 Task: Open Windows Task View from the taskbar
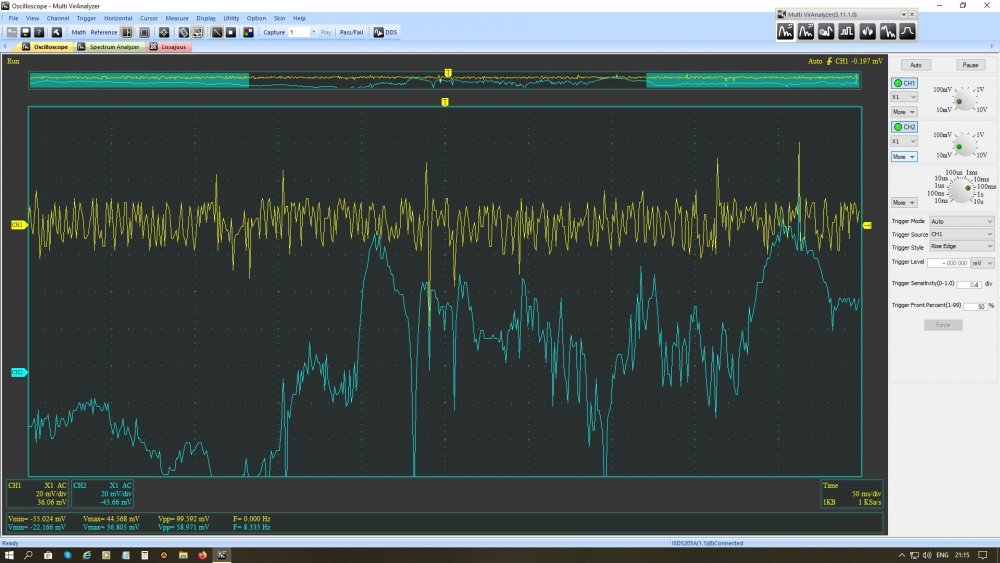point(48,554)
